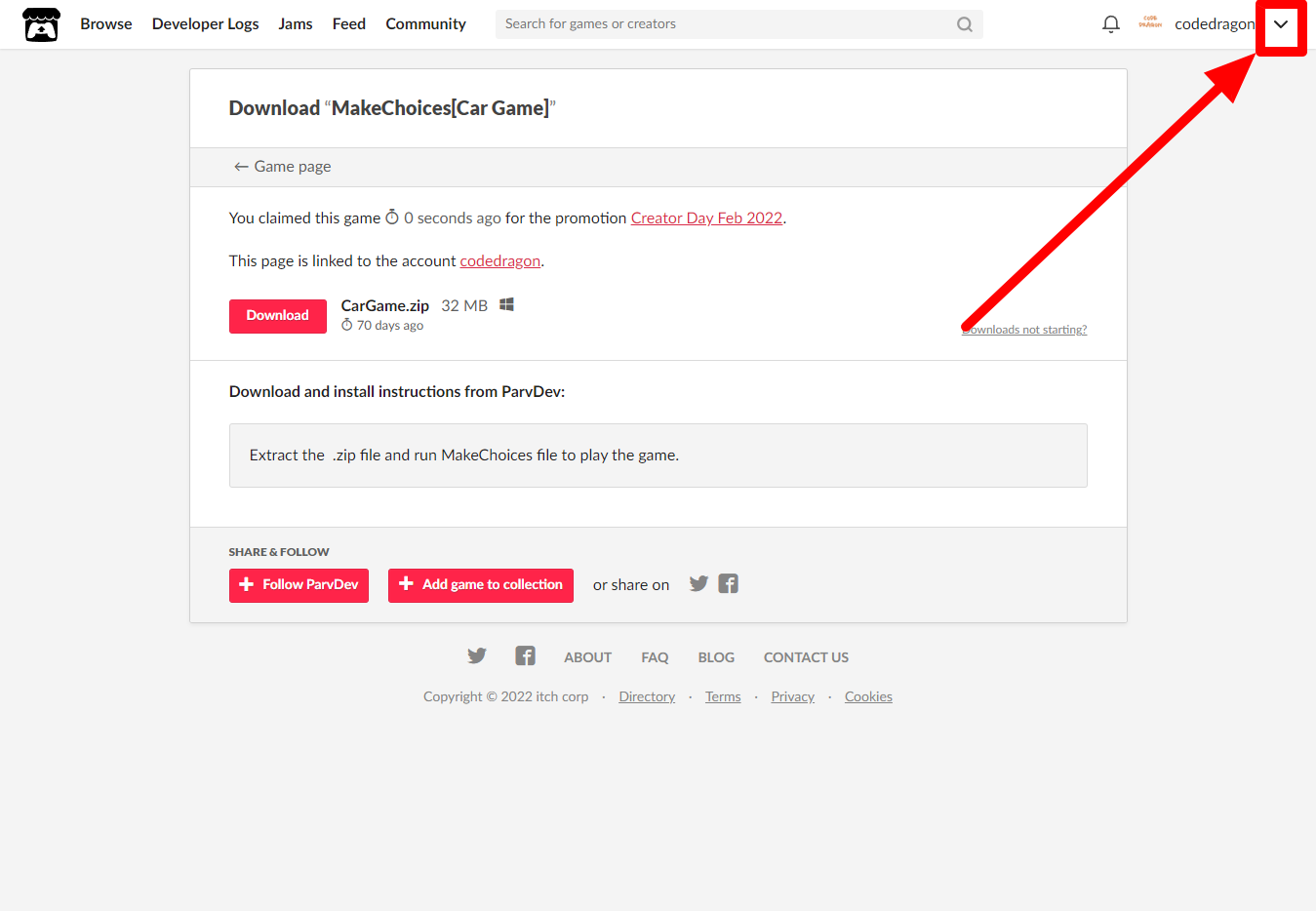Click the codedragon username in header
Image resolution: width=1316 pixels, height=911 pixels.
[1215, 24]
